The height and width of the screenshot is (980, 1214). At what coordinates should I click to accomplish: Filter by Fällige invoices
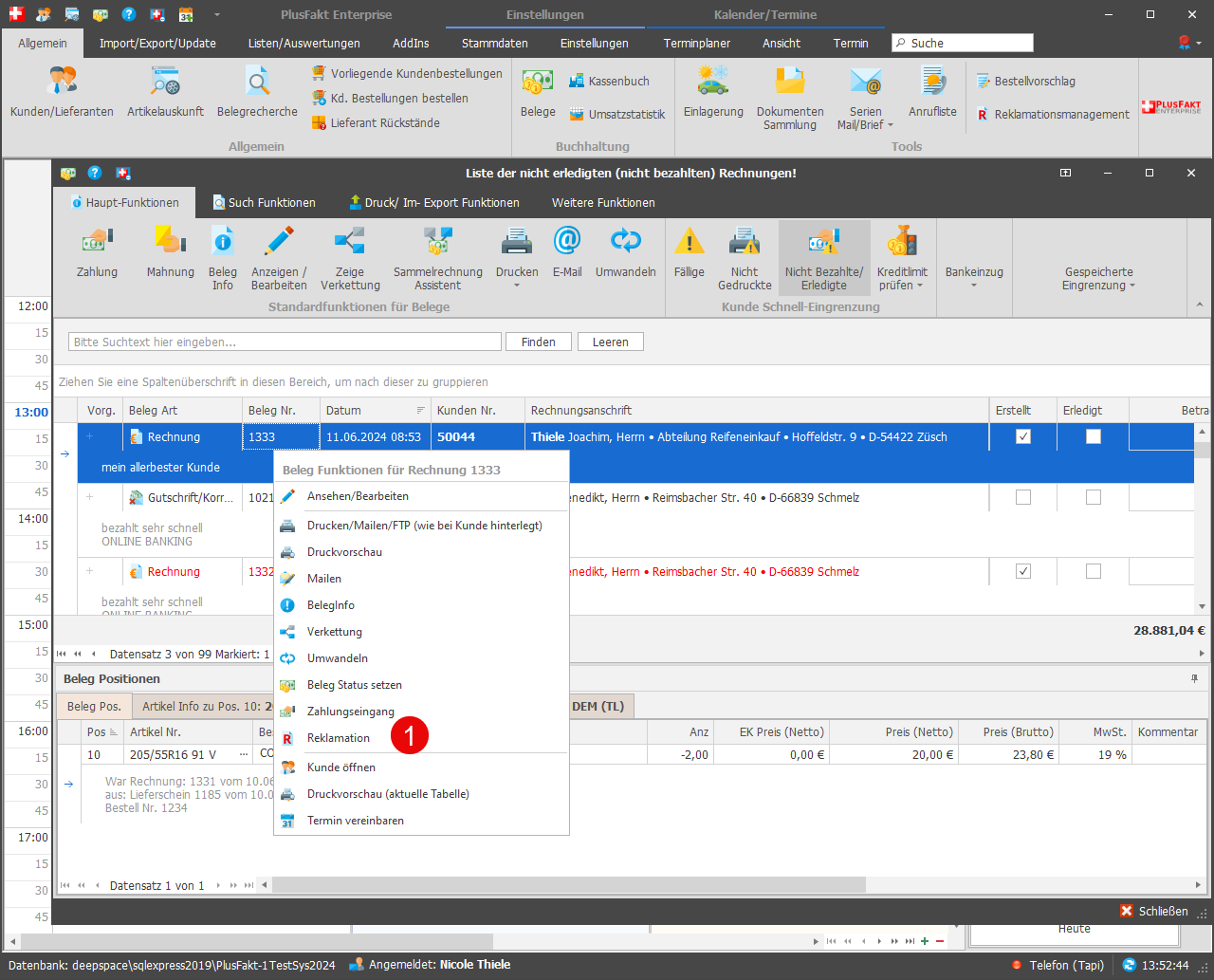[690, 254]
